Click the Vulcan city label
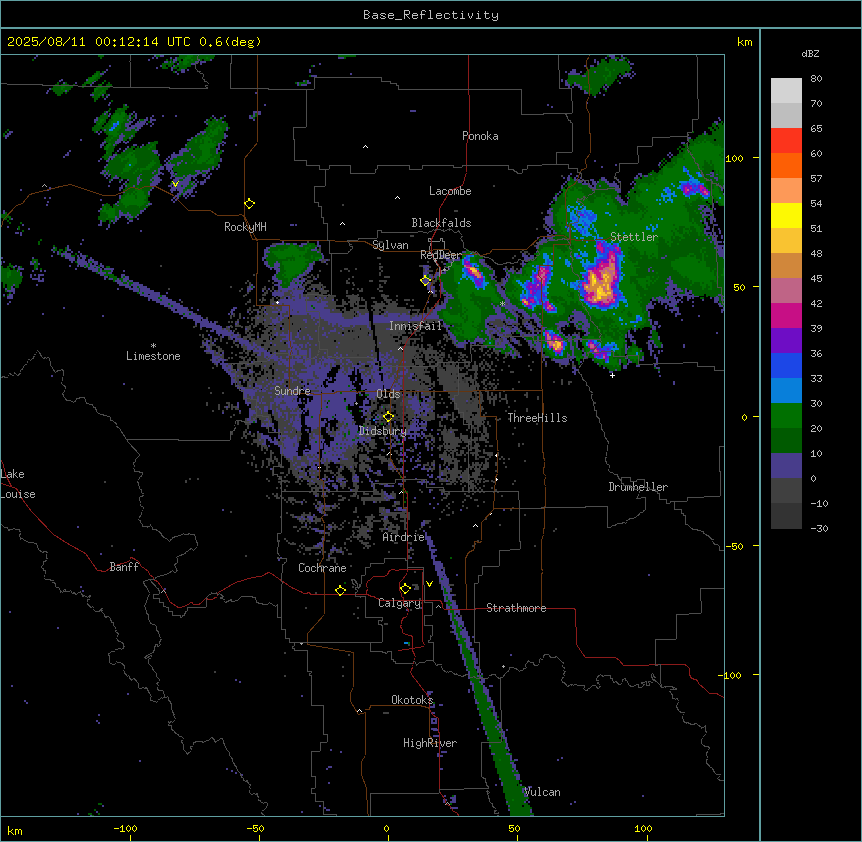 [x=542, y=792]
